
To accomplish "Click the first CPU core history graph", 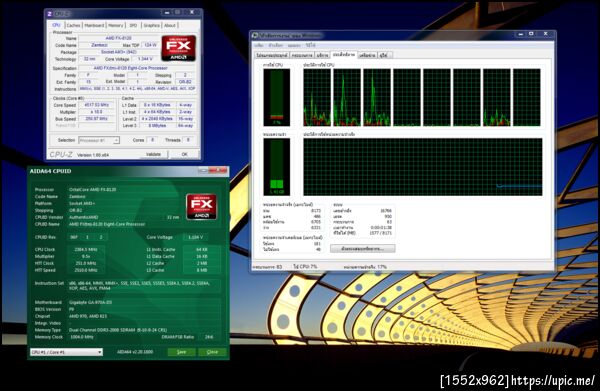I will 317,98.
